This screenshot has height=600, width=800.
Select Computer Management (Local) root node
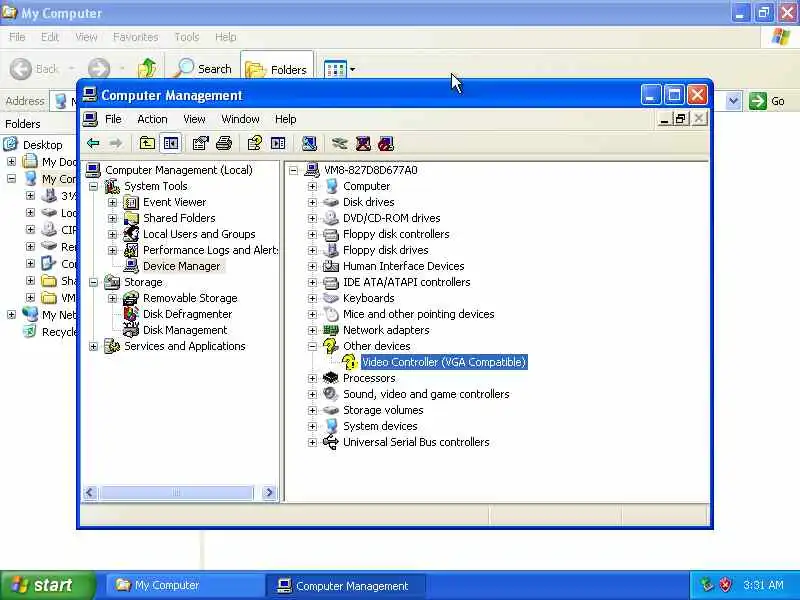[179, 170]
